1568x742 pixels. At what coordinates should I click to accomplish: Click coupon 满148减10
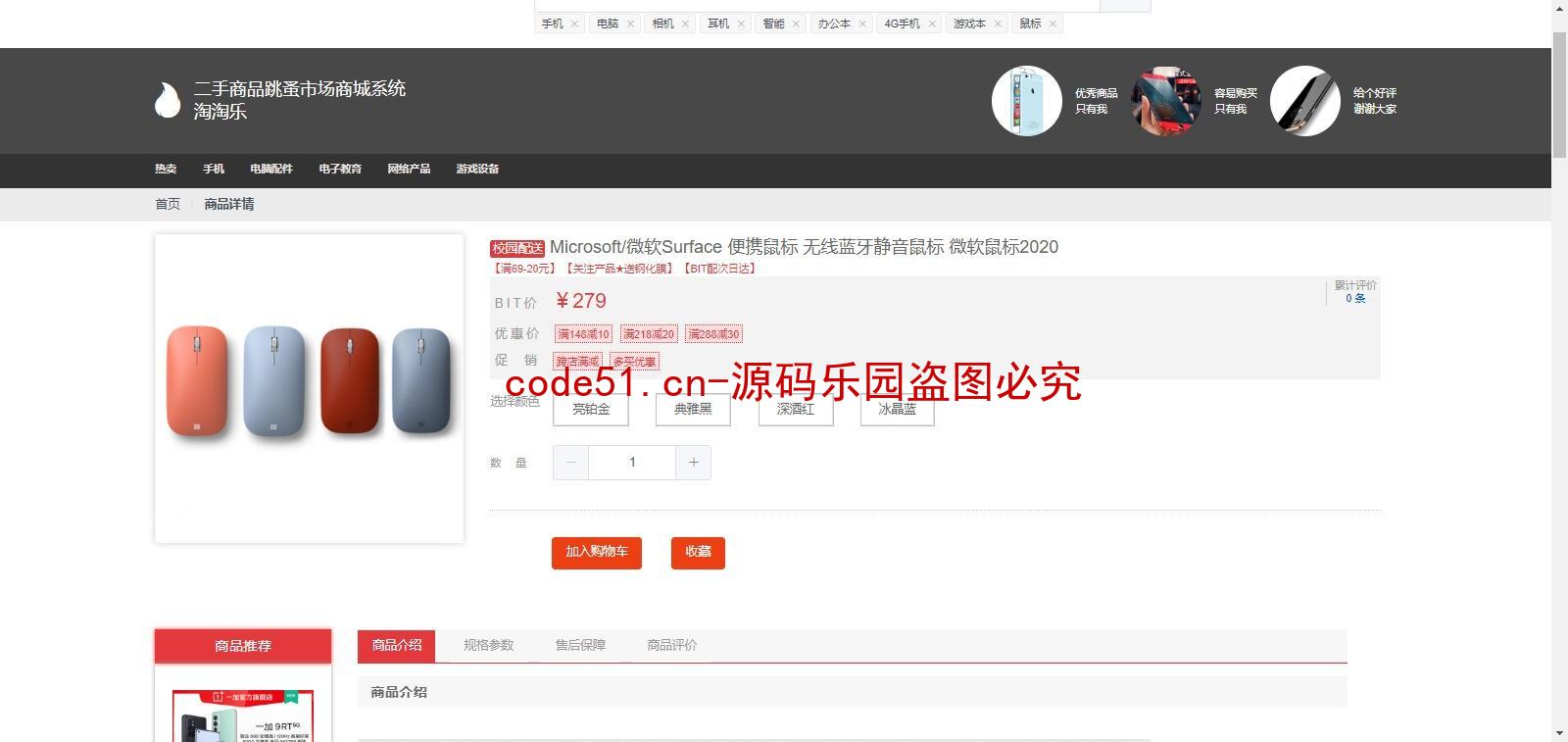584,334
